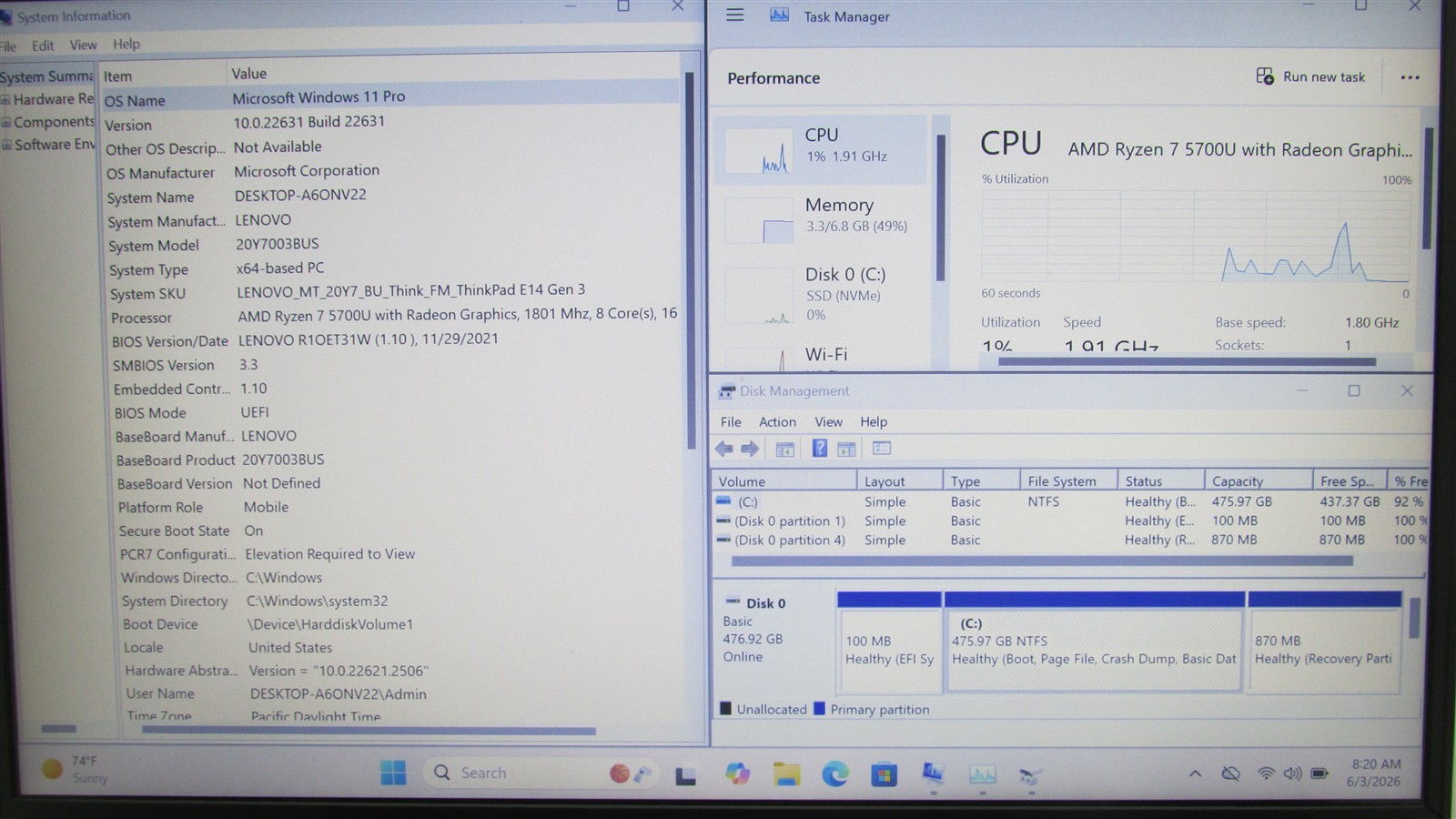Open View menu in Disk Management
Viewport: 1456px width, 819px height.
[828, 421]
